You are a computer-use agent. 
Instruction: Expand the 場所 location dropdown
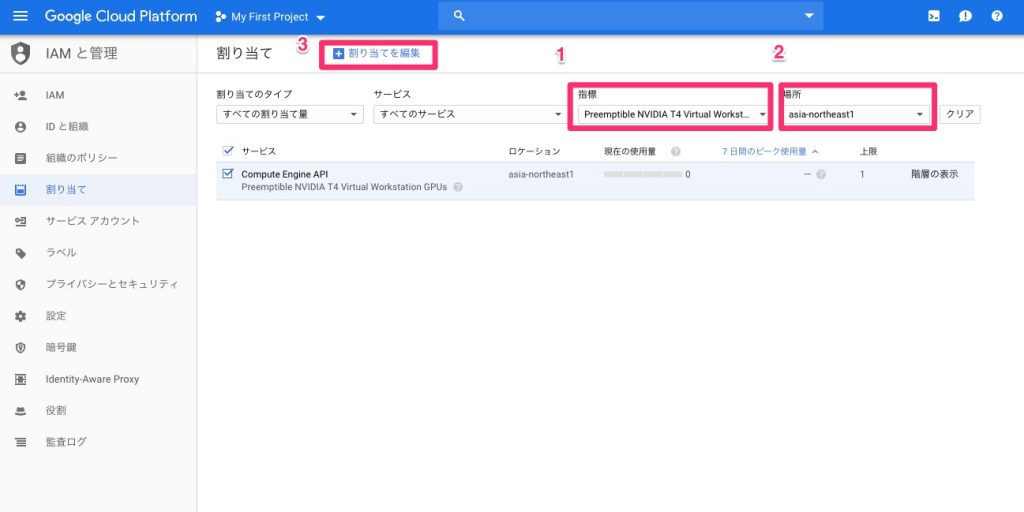point(857,114)
